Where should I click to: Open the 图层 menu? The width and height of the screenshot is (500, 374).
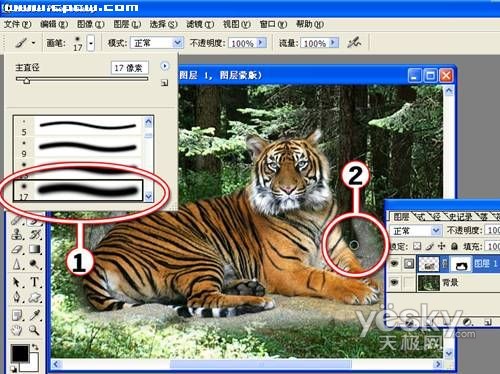point(127,24)
